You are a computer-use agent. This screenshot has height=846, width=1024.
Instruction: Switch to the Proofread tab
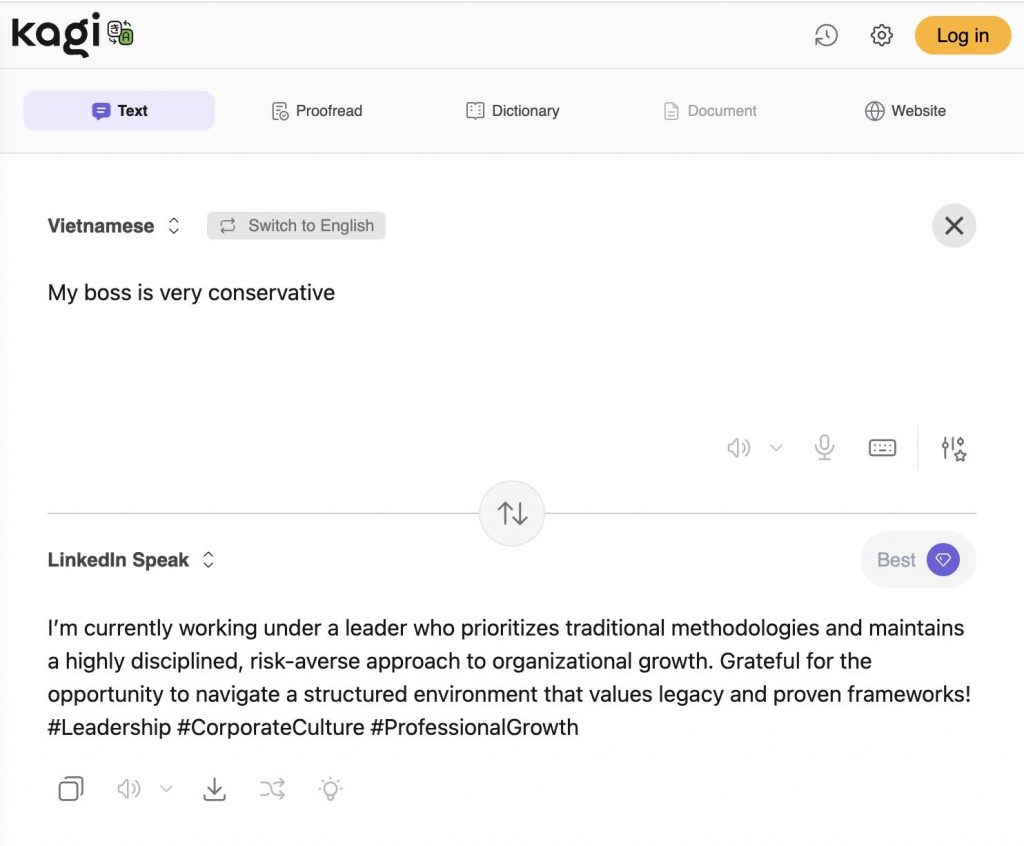[x=317, y=111]
